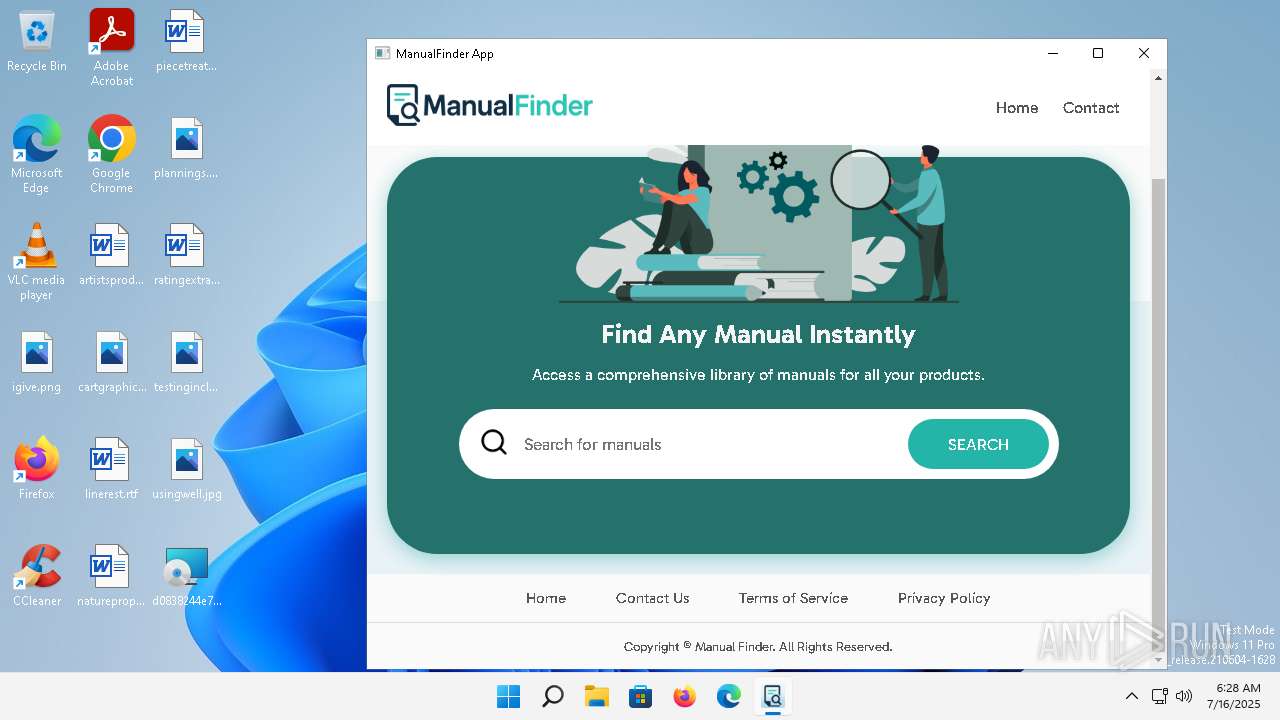The height and width of the screenshot is (720, 1280).
Task: Click the magnifier icon in search box
Action: [x=494, y=442]
